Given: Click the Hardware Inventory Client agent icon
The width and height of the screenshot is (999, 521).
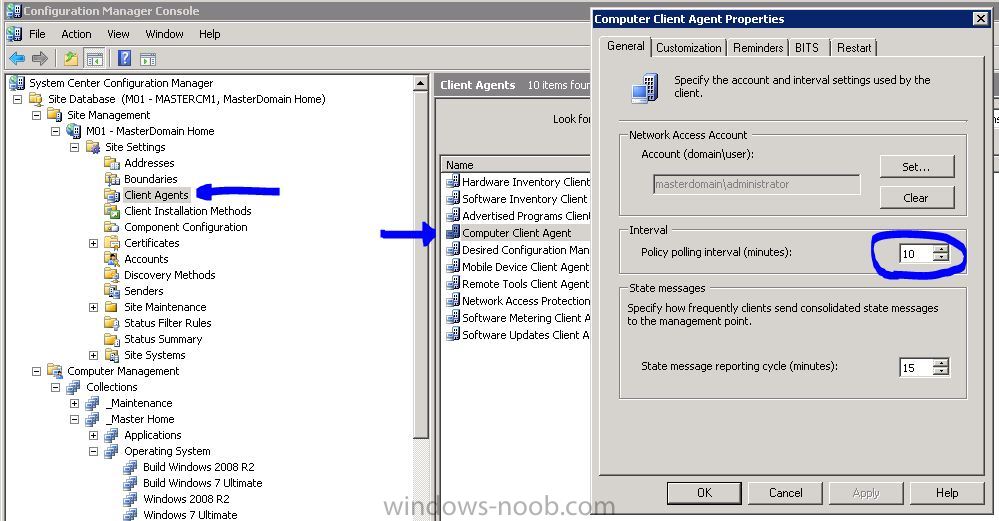Looking at the screenshot, I should (x=453, y=182).
